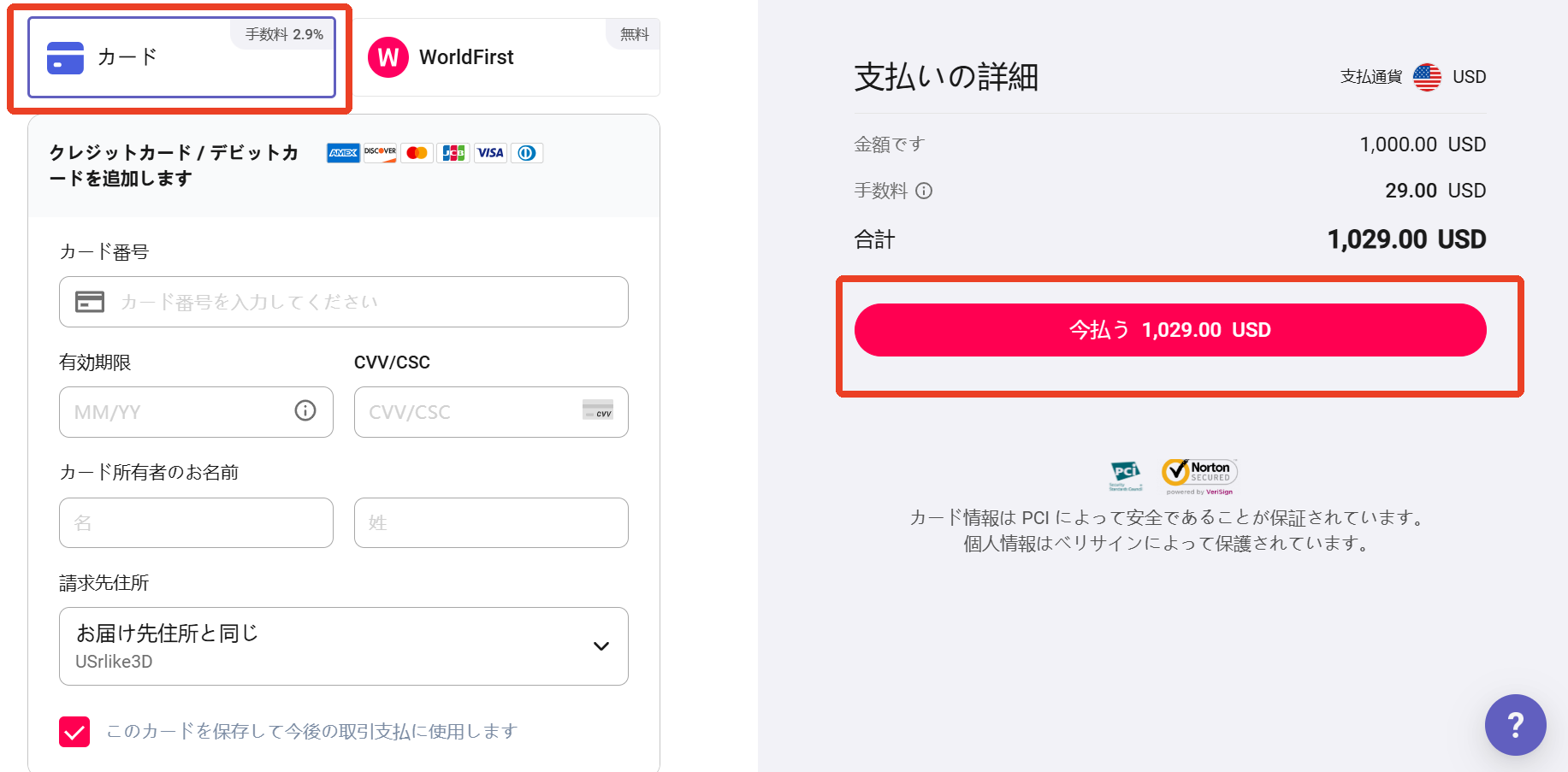Click the American Express card logo
Image resolution: width=1568 pixels, height=772 pixels.
coord(343,153)
